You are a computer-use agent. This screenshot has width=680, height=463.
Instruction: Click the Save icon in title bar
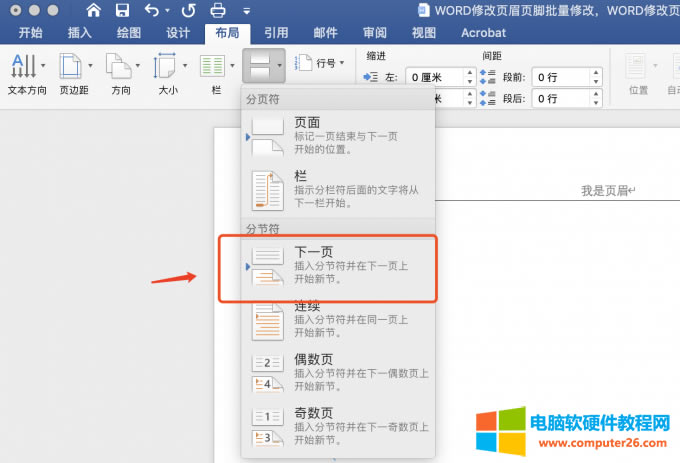(122, 11)
